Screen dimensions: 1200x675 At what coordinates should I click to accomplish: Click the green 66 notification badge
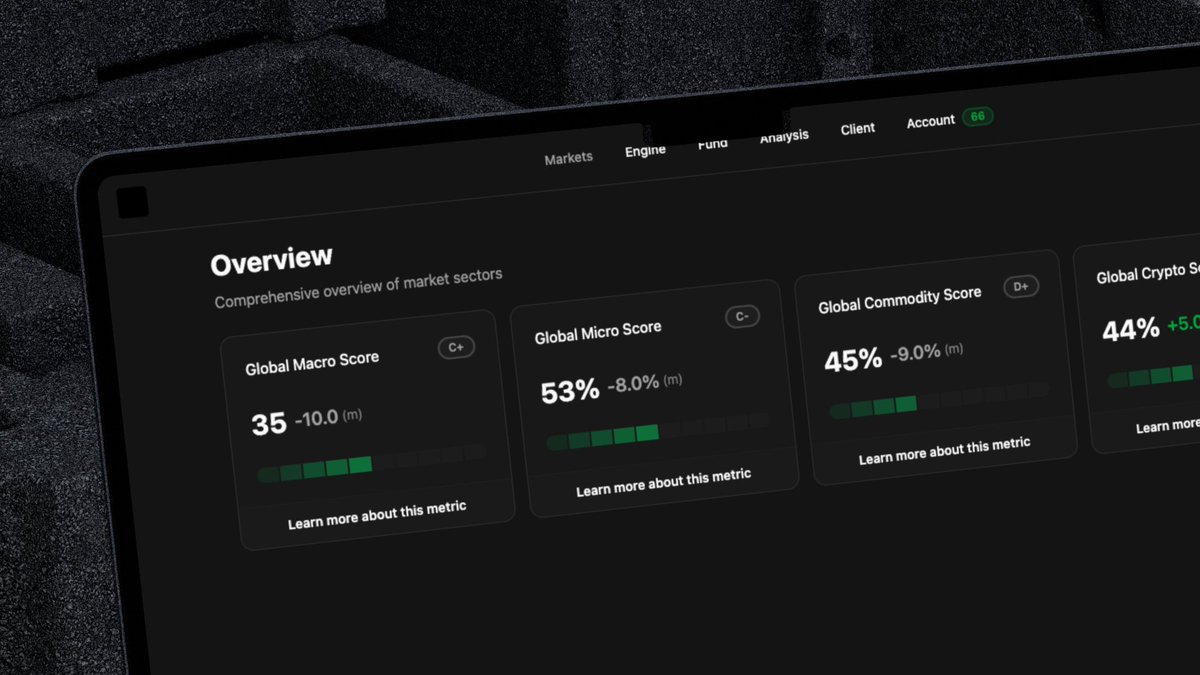click(x=978, y=117)
